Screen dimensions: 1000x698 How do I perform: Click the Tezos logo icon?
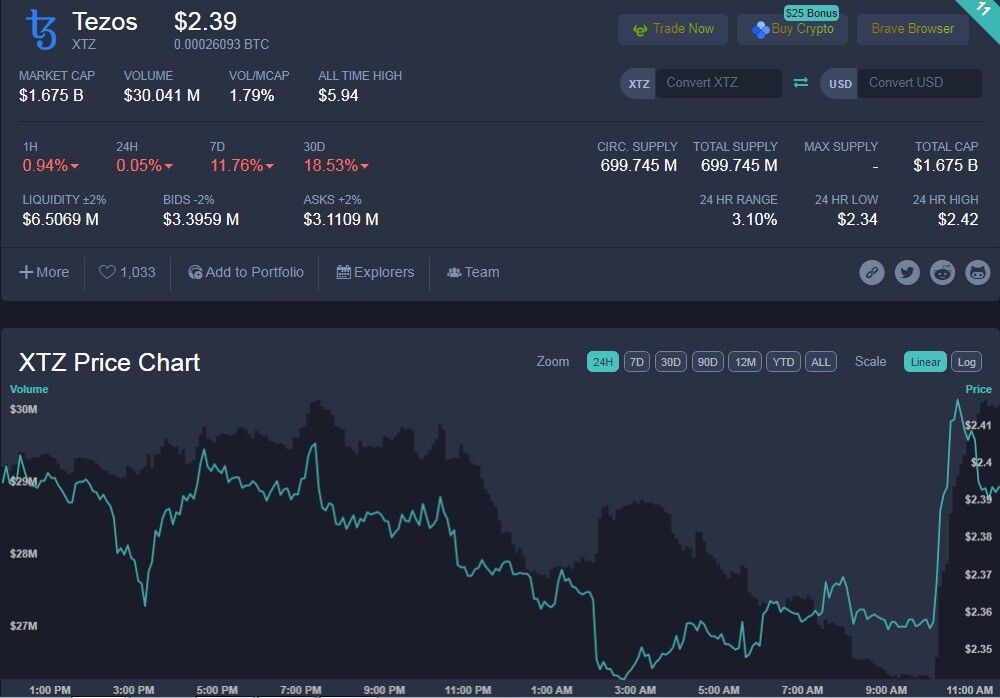[41, 30]
